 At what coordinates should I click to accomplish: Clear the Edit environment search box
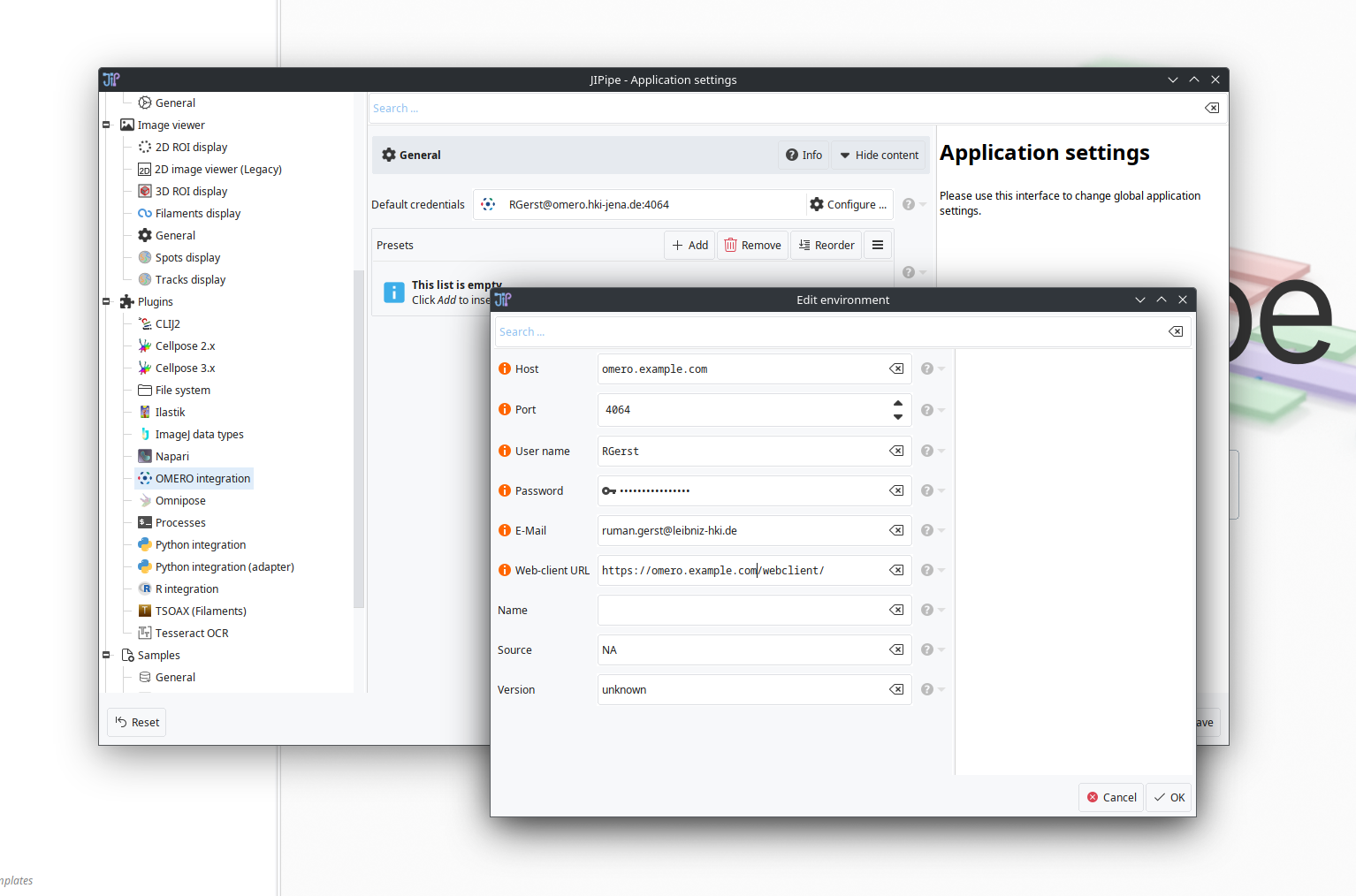[x=1176, y=332]
